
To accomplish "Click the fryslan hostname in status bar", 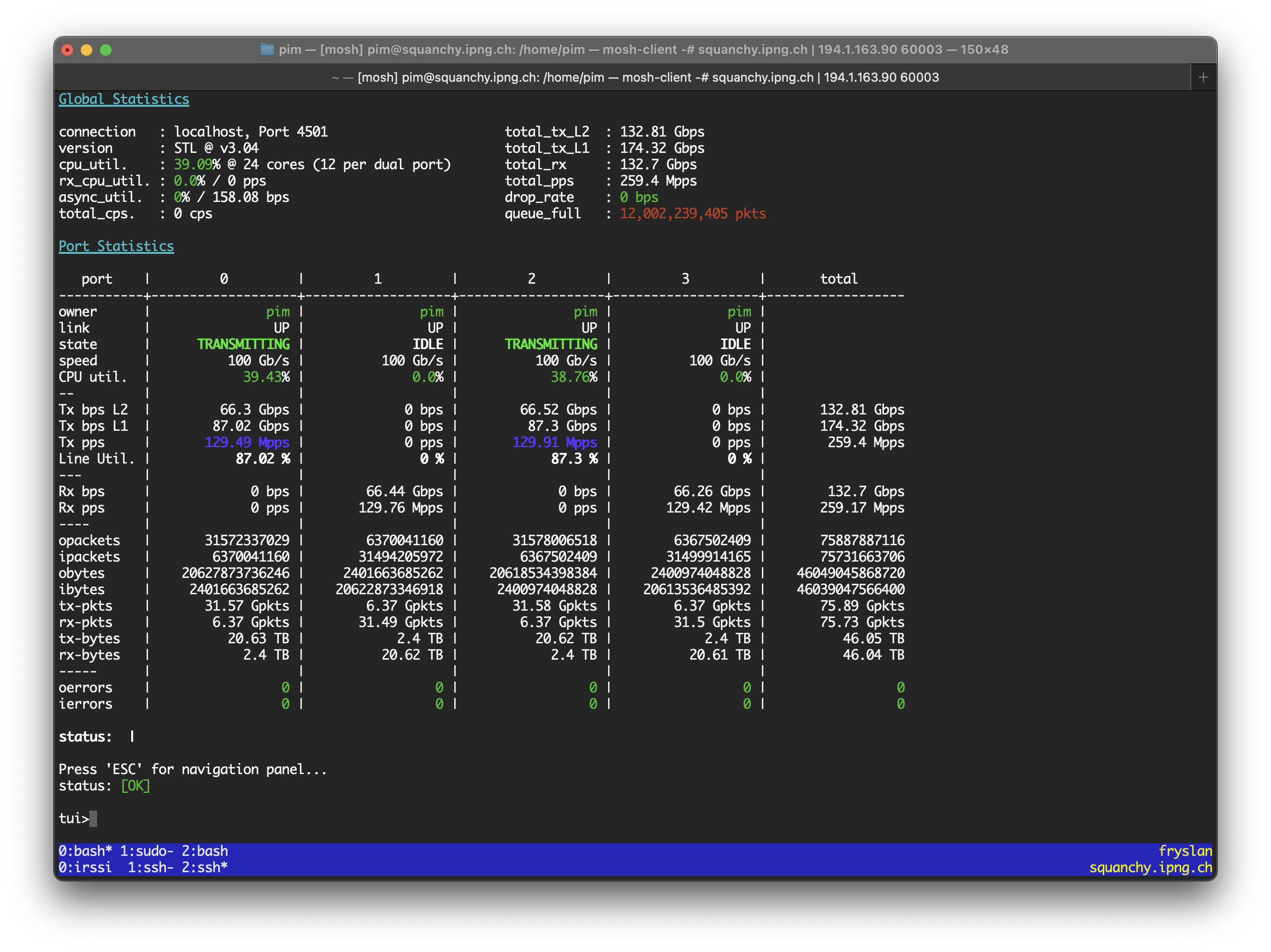I will (1185, 851).
